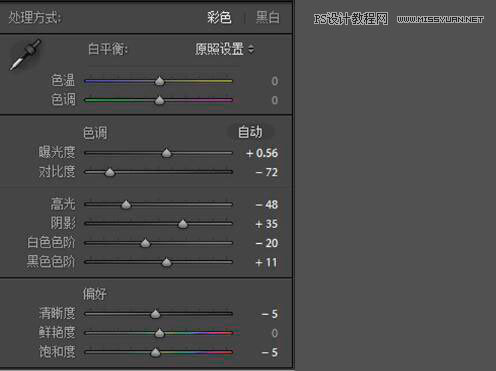Click the 白色色阶 whites slider handle
This screenshot has height=371, width=496.
[145, 243]
